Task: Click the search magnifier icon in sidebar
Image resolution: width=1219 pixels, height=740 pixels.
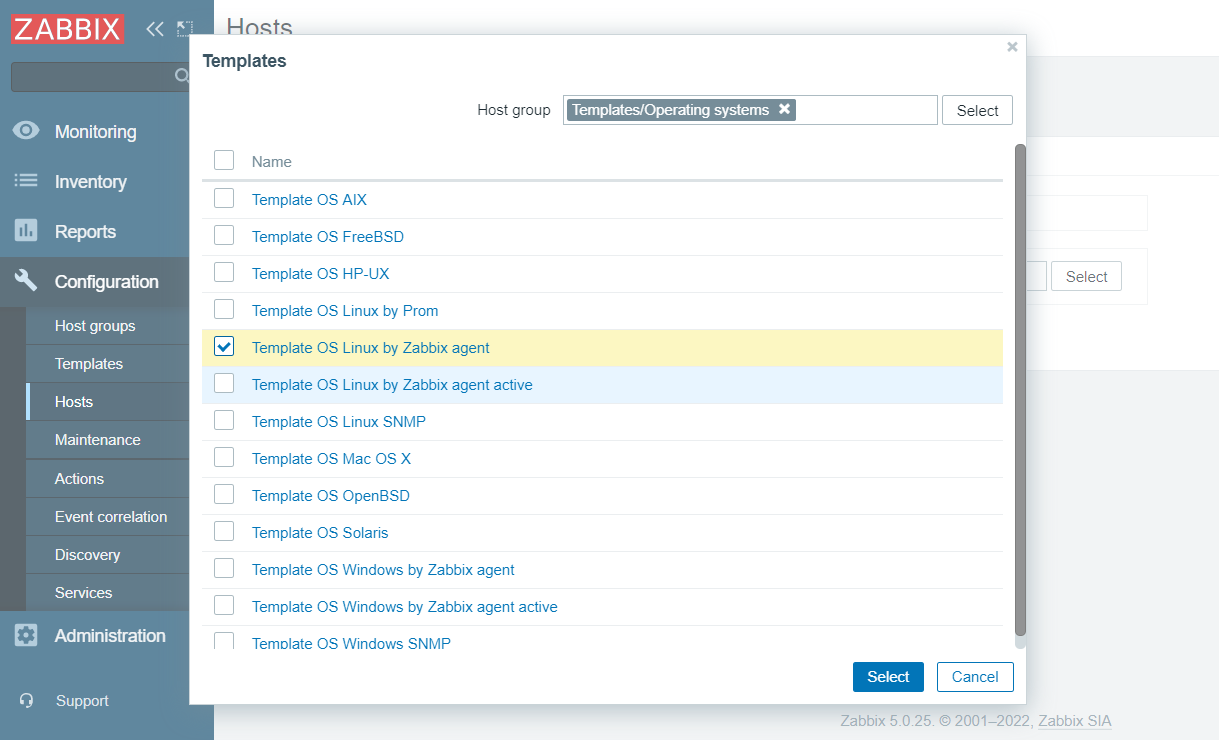Action: point(182,76)
